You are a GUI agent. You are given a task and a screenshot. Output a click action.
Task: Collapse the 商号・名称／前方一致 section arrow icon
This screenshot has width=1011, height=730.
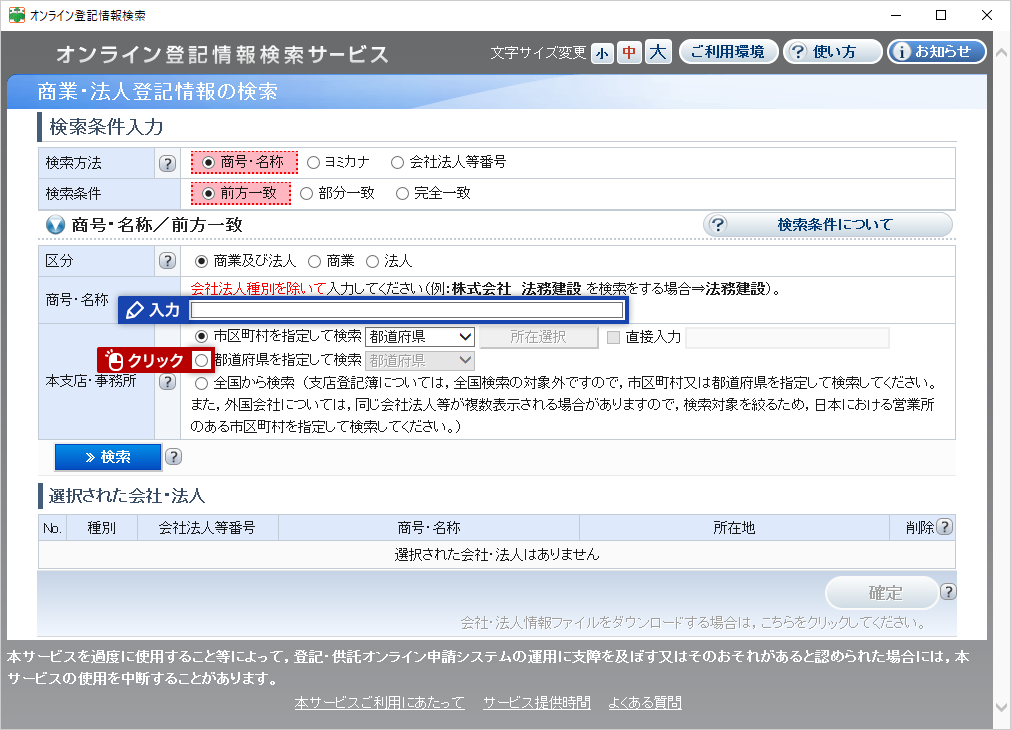coord(55,225)
